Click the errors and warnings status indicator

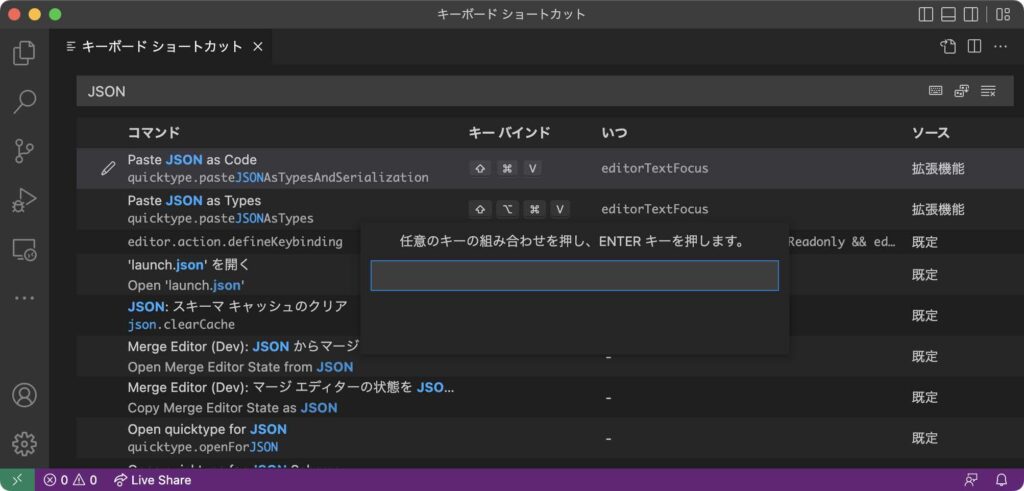[x=70, y=480]
